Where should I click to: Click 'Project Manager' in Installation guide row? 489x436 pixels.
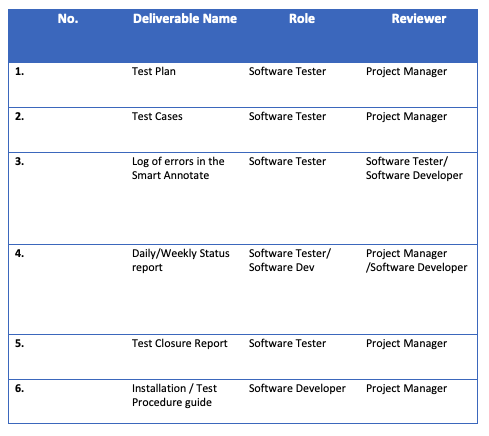(x=406, y=389)
